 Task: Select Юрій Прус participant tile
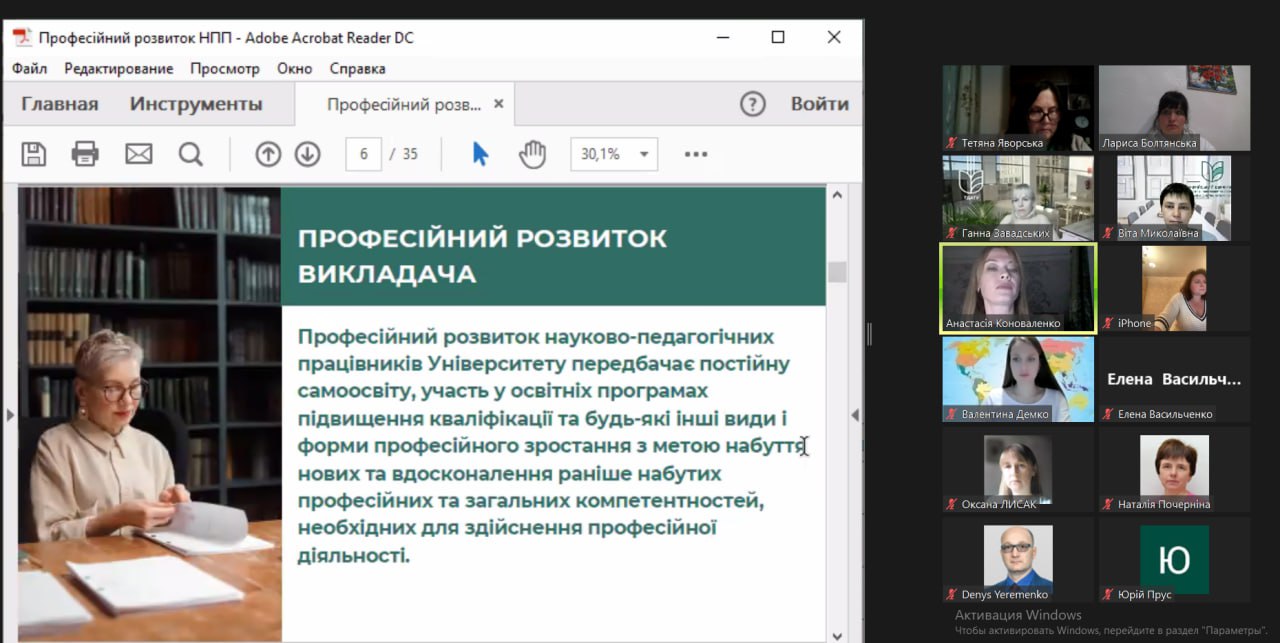1174,559
